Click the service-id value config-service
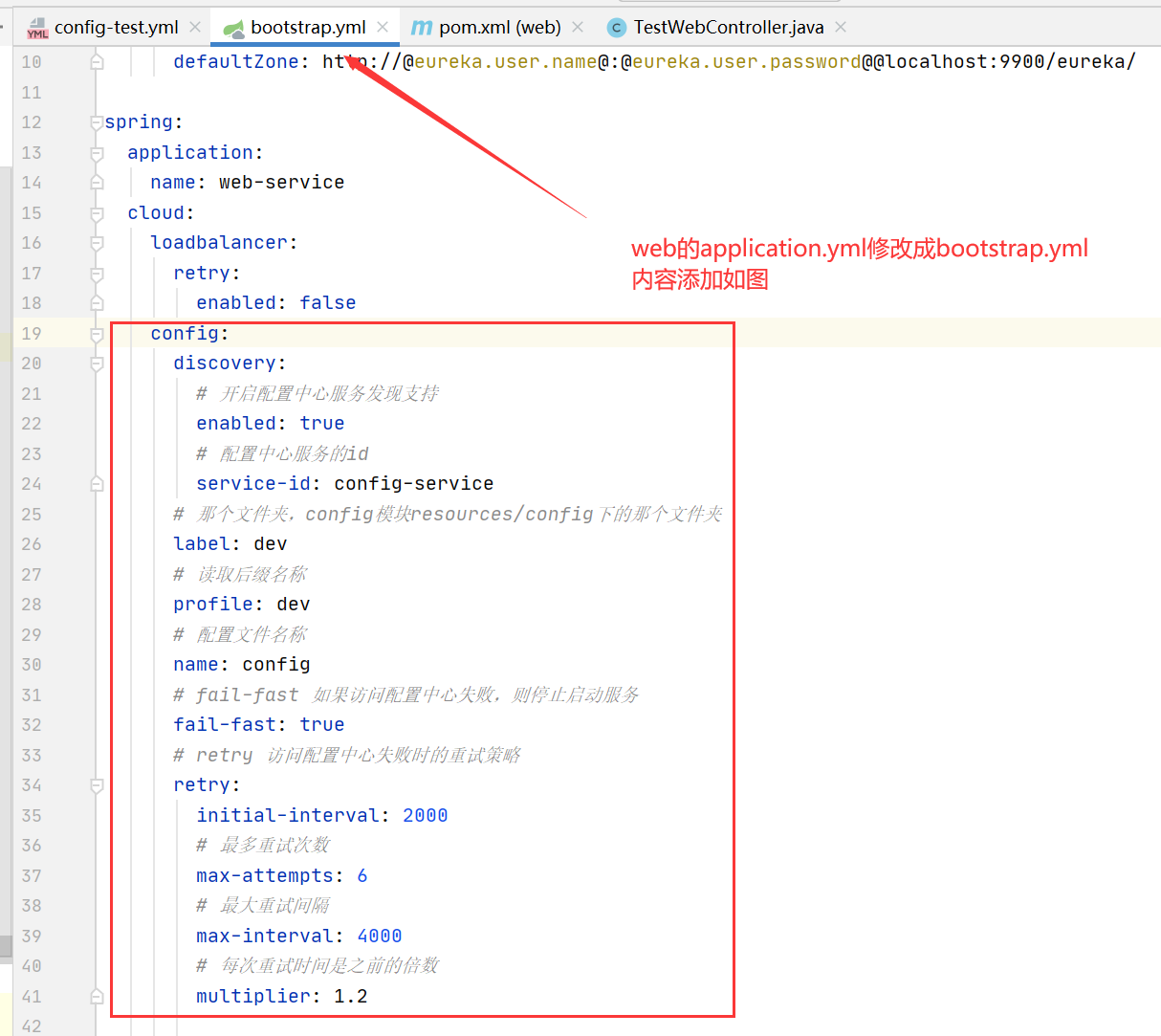This screenshot has height=1036, width=1161. (x=413, y=484)
